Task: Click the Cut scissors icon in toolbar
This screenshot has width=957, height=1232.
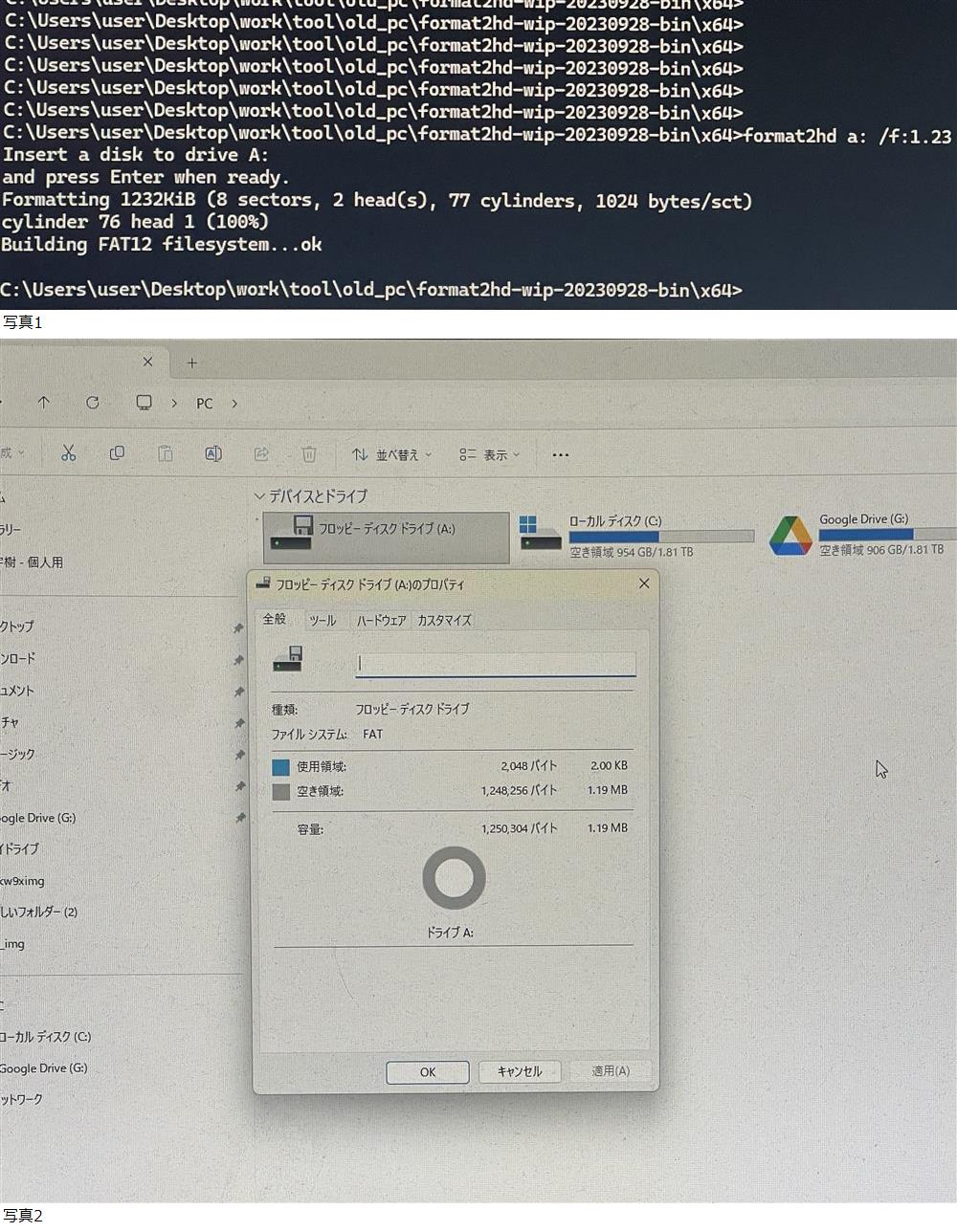Action: (68, 453)
